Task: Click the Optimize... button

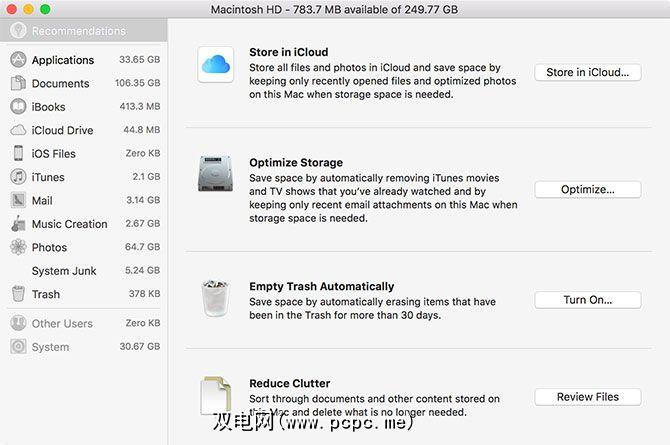Action: (588, 189)
